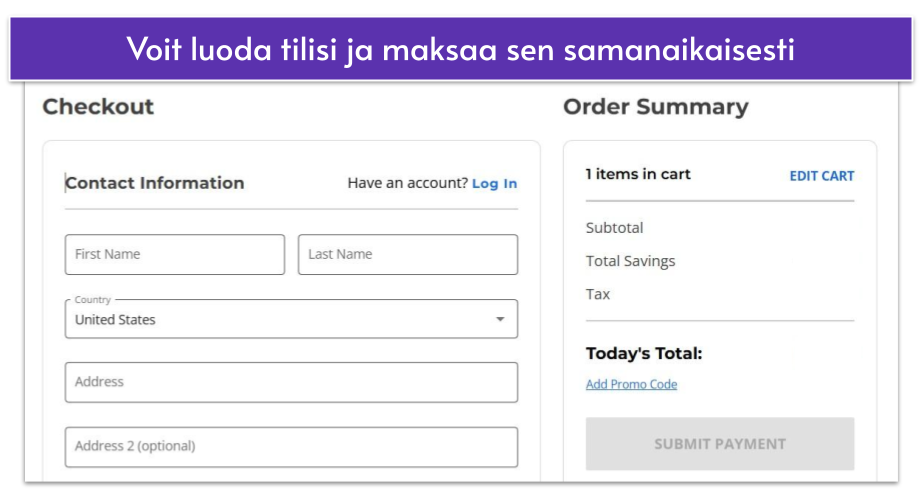Click the Total Savings line
Viewport: 924px width, 494px height.
[x=630, y=261]
